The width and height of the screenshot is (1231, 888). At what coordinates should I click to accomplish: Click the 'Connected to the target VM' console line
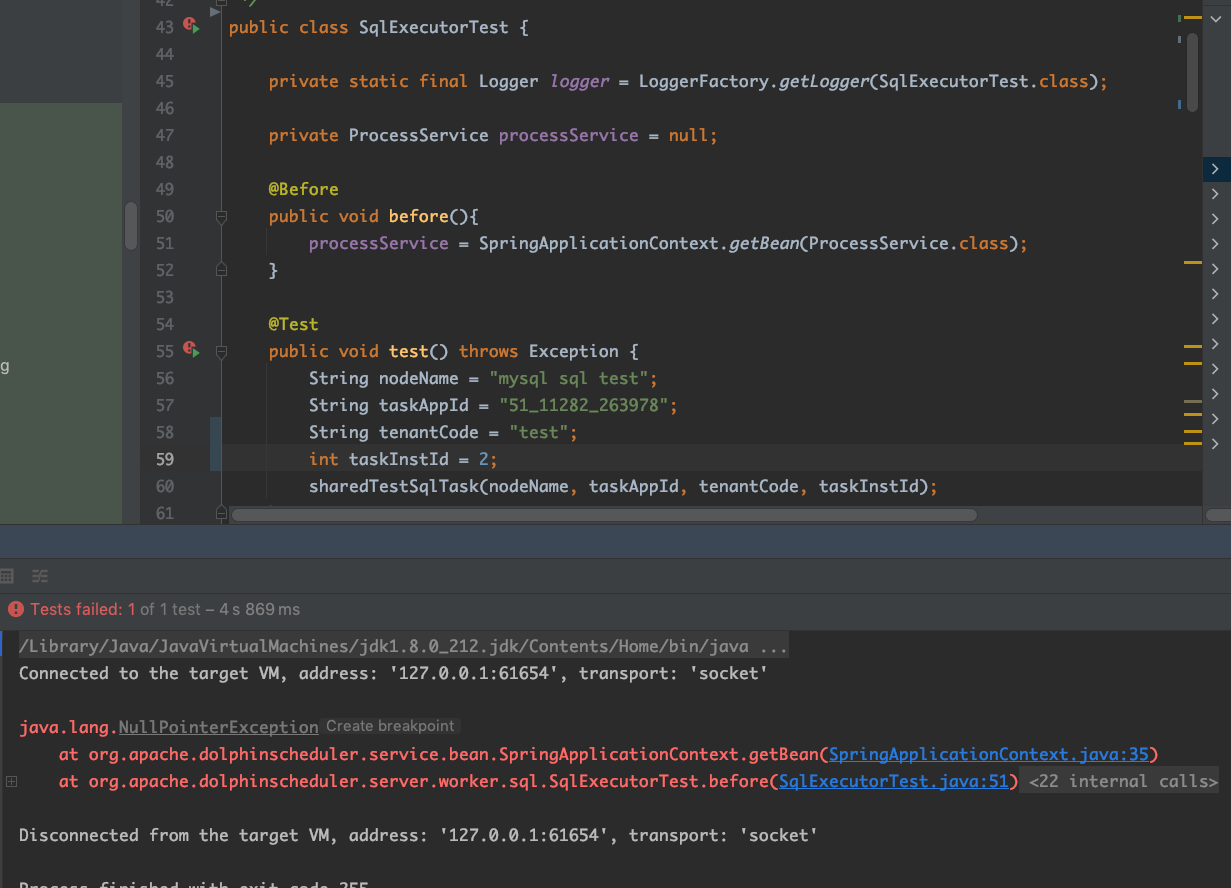tap(394, 674)
